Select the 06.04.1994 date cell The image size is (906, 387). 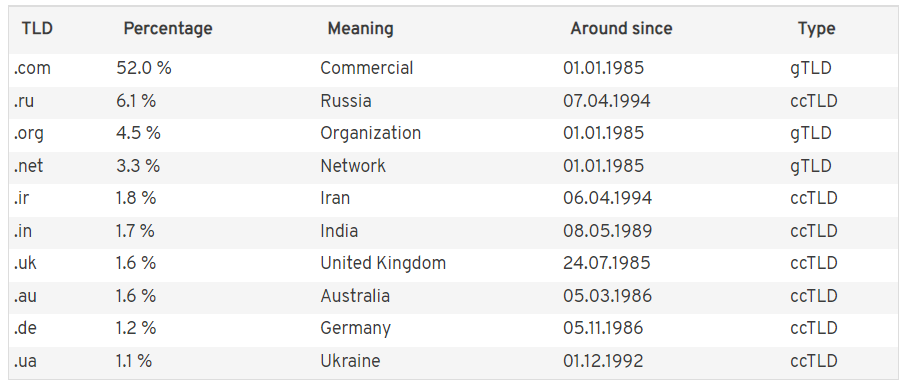tap(607, 198)
